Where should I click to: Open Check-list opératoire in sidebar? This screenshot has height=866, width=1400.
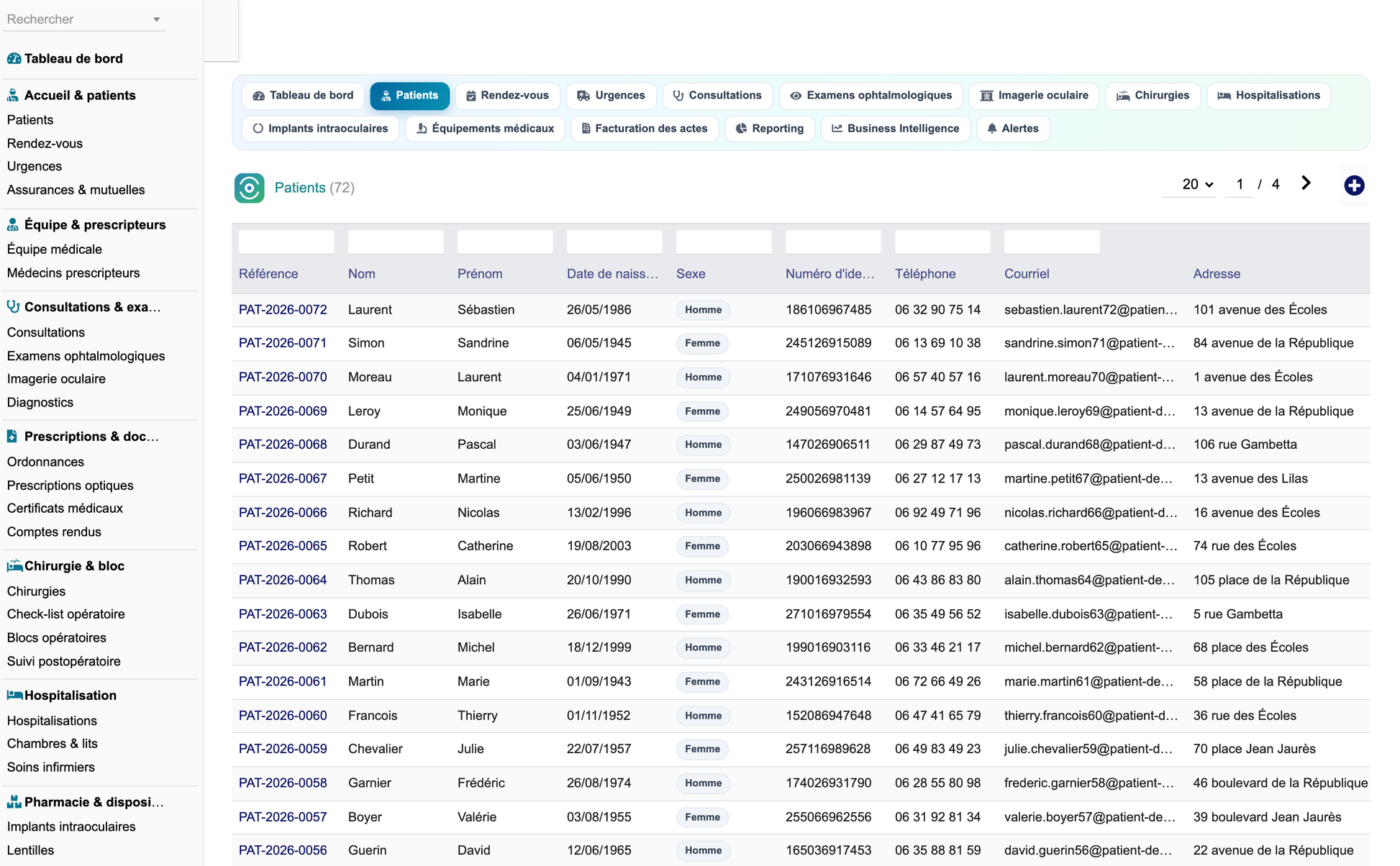(x=66, y=614)
